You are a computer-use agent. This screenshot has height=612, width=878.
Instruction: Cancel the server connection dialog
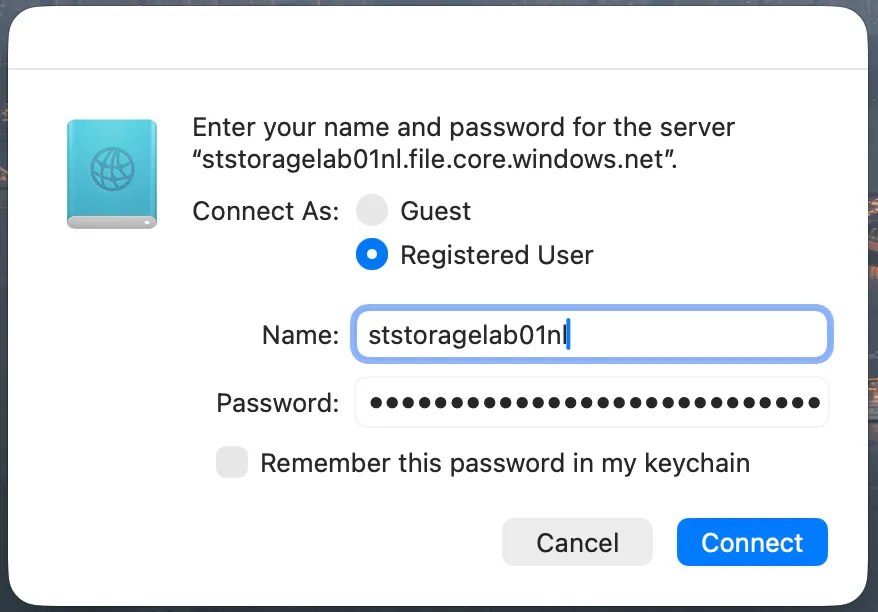pyautogui.click(x=577, y=542)
